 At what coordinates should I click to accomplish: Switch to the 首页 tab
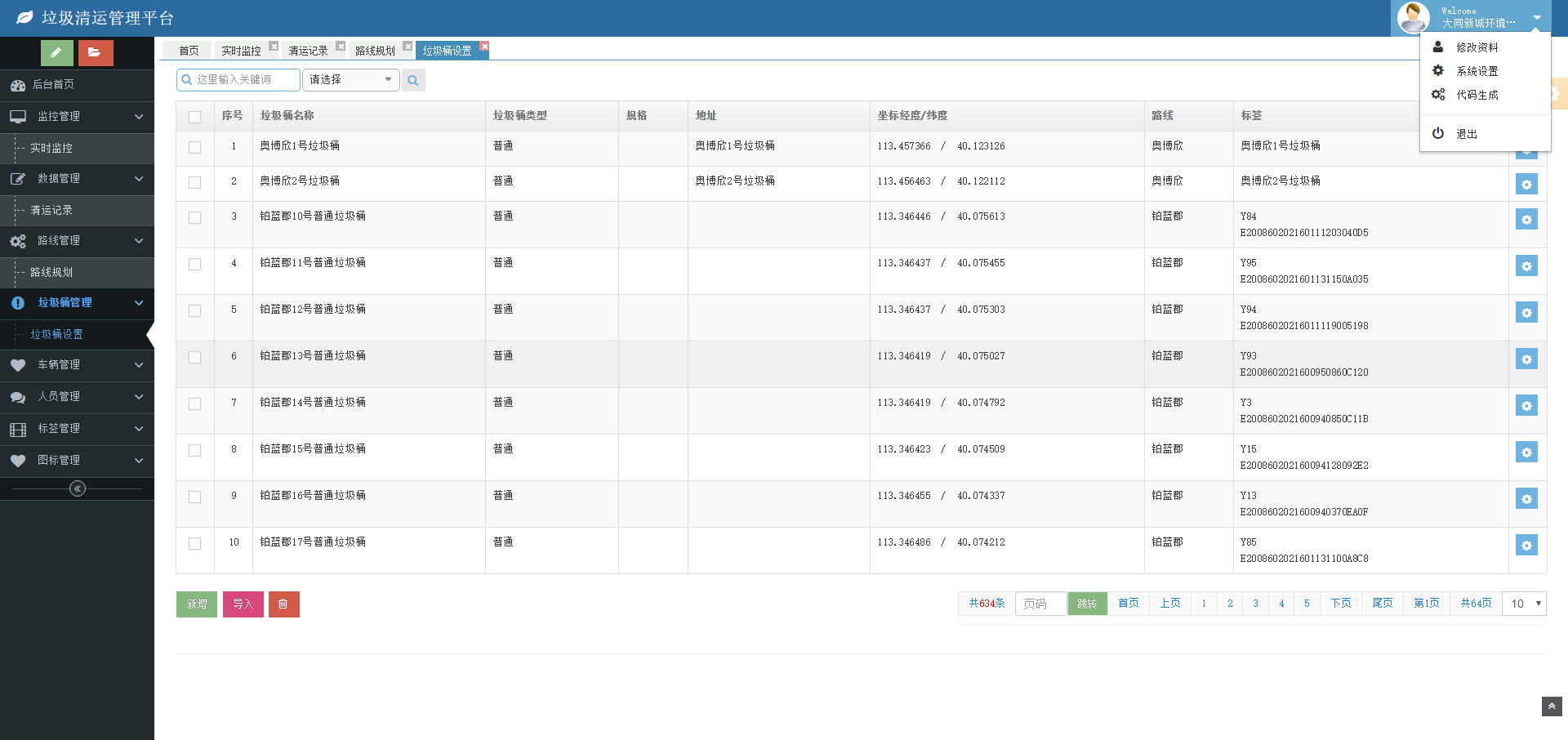pyautogui.click(x=189, y=51)
